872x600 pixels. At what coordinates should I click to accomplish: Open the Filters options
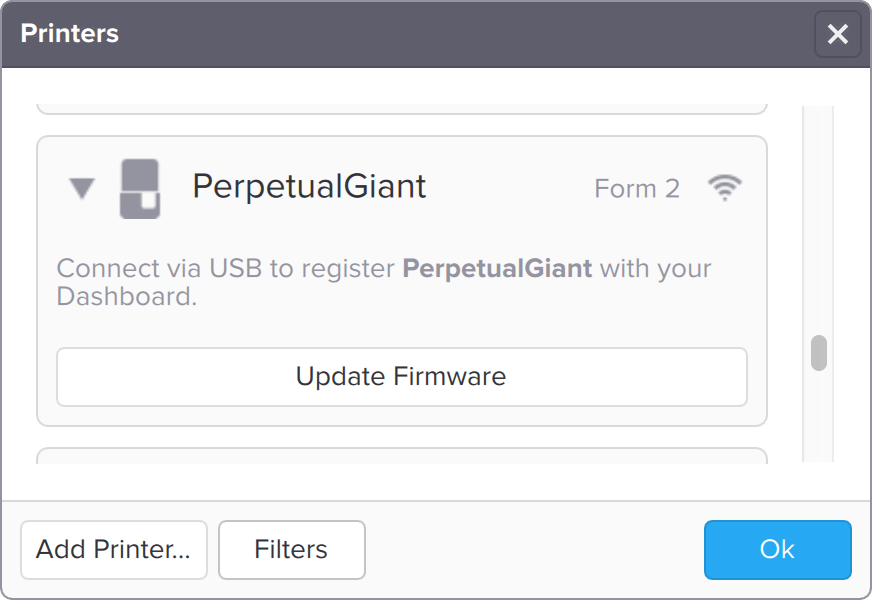tap(291, 549)
